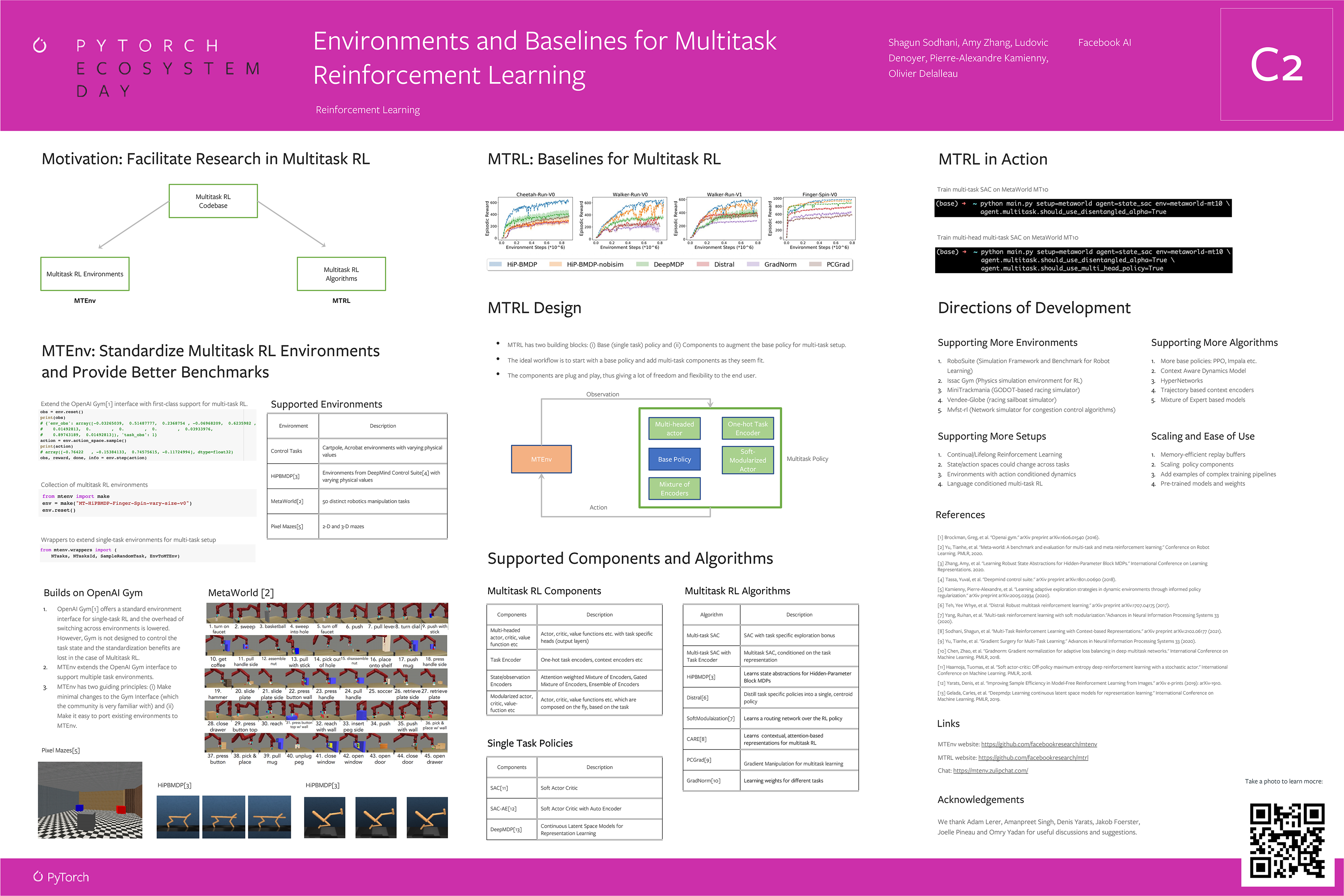
Task: Click the orange MTEnv diagram box
Action: (x=541, y=459)
